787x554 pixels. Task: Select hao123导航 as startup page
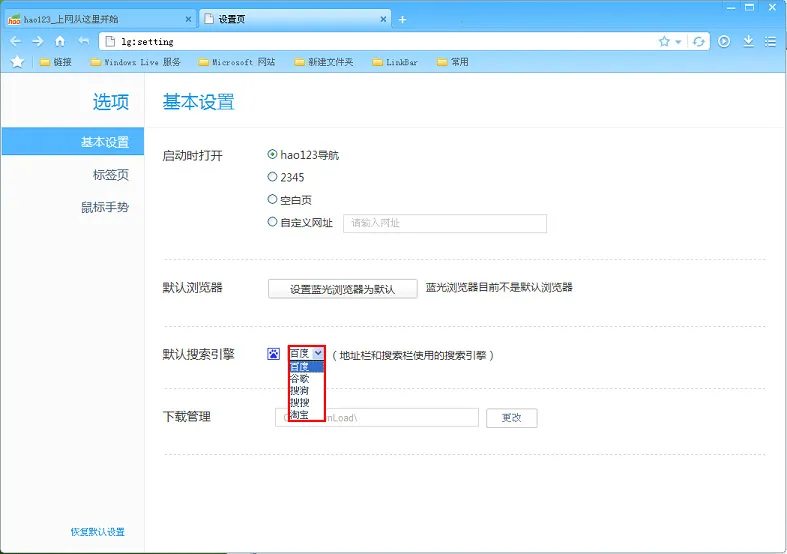click(x=273, y=155)
